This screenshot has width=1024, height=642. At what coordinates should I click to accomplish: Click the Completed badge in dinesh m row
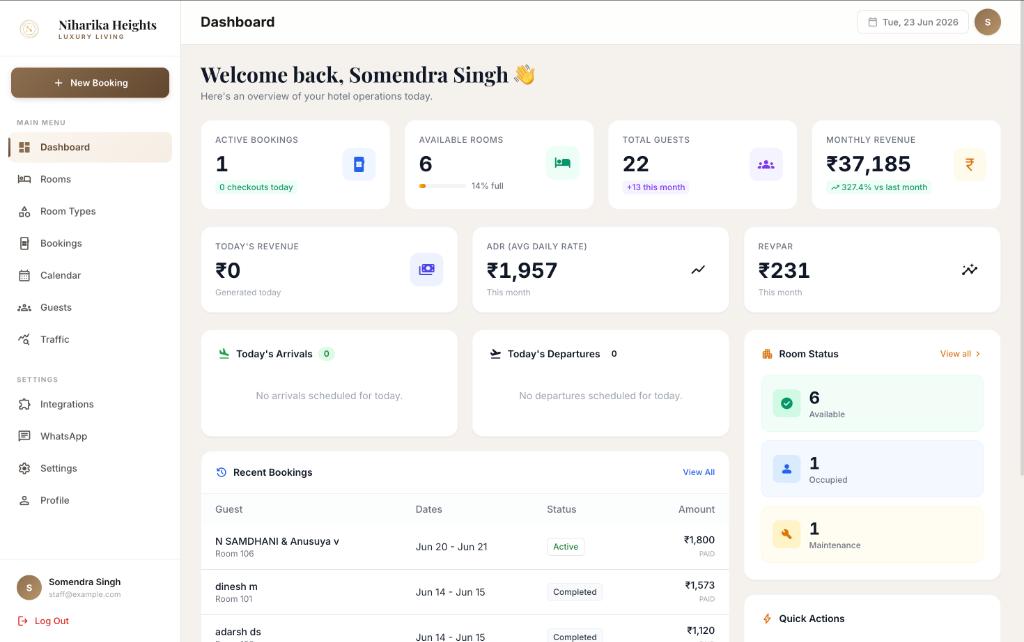(x=575, y=592)
